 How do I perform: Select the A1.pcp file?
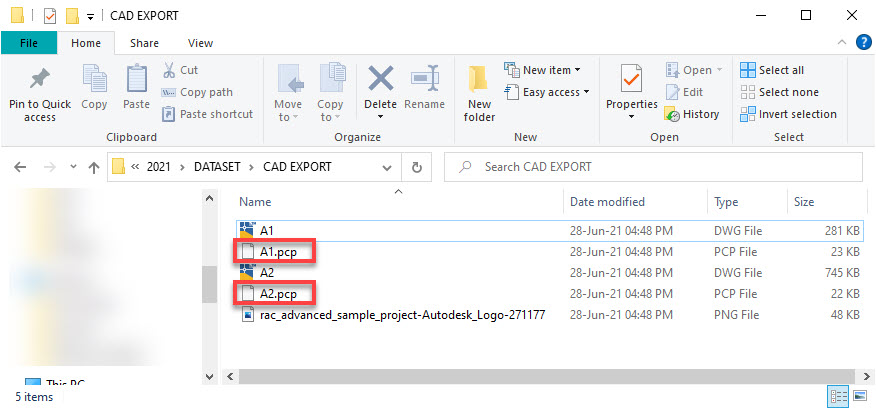[x=550, y=252]
